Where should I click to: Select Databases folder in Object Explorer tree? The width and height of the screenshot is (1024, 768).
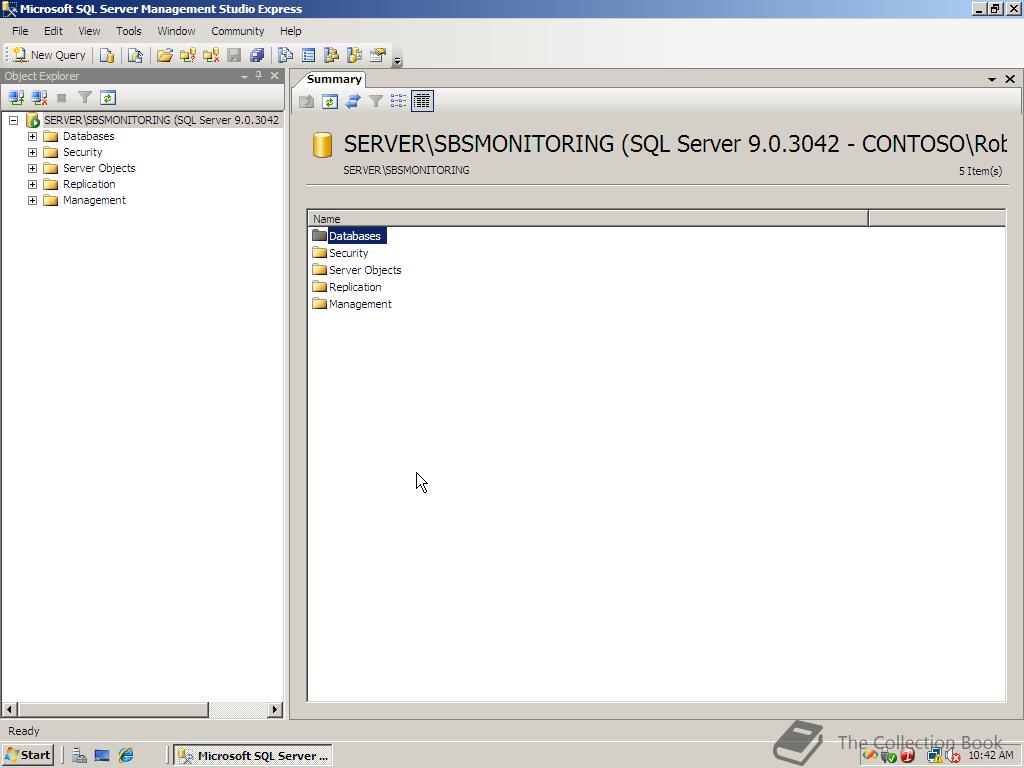(89, 136)
